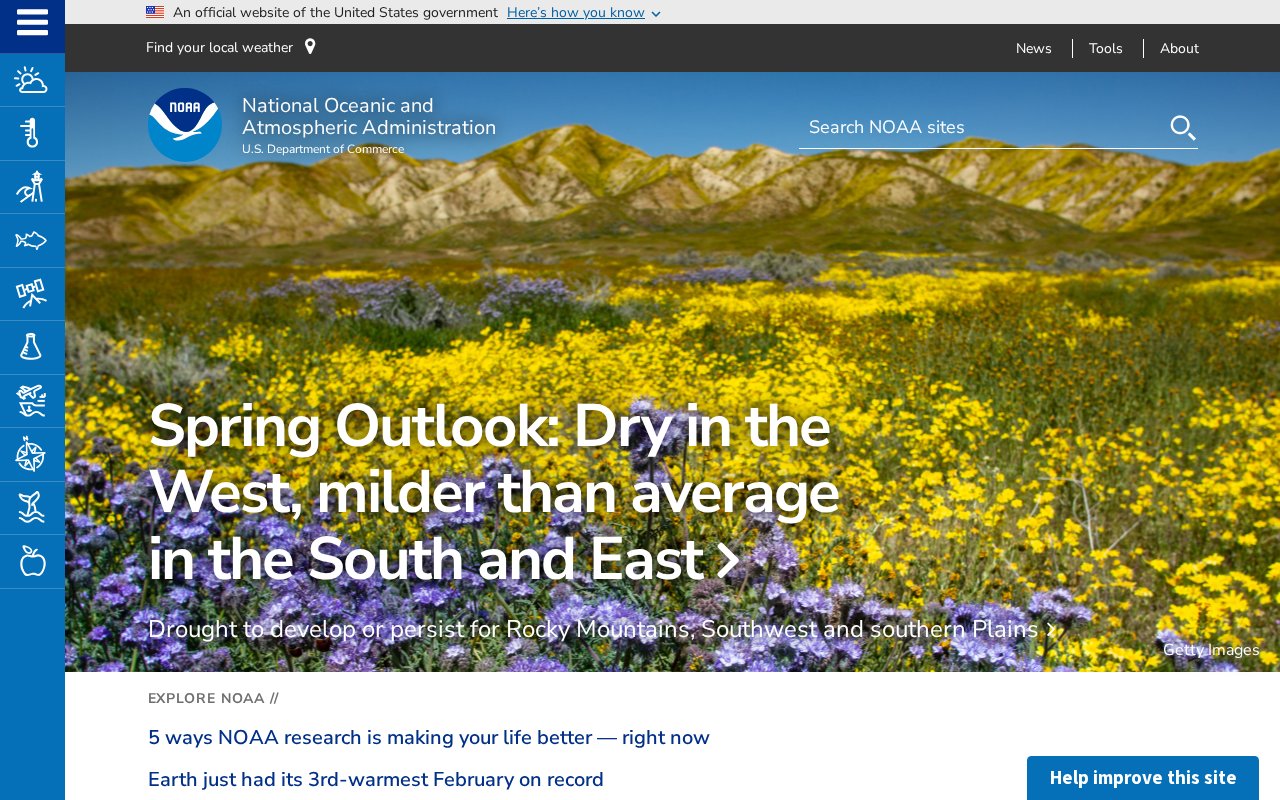Open the Charting compass rose icon
This screenshot has height=800, width=1280.
[x=32, y=454]
